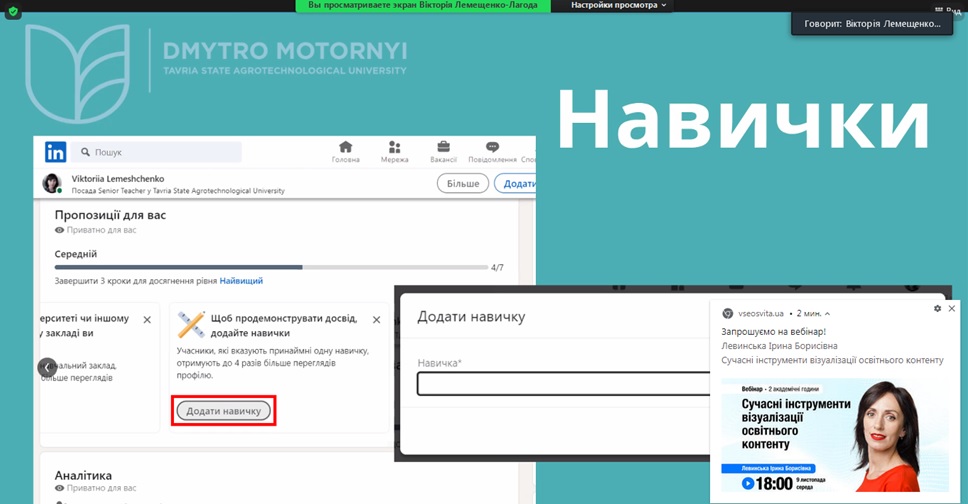
Task: Click 'Пропозиції для вас' heading
Action: 110,215
